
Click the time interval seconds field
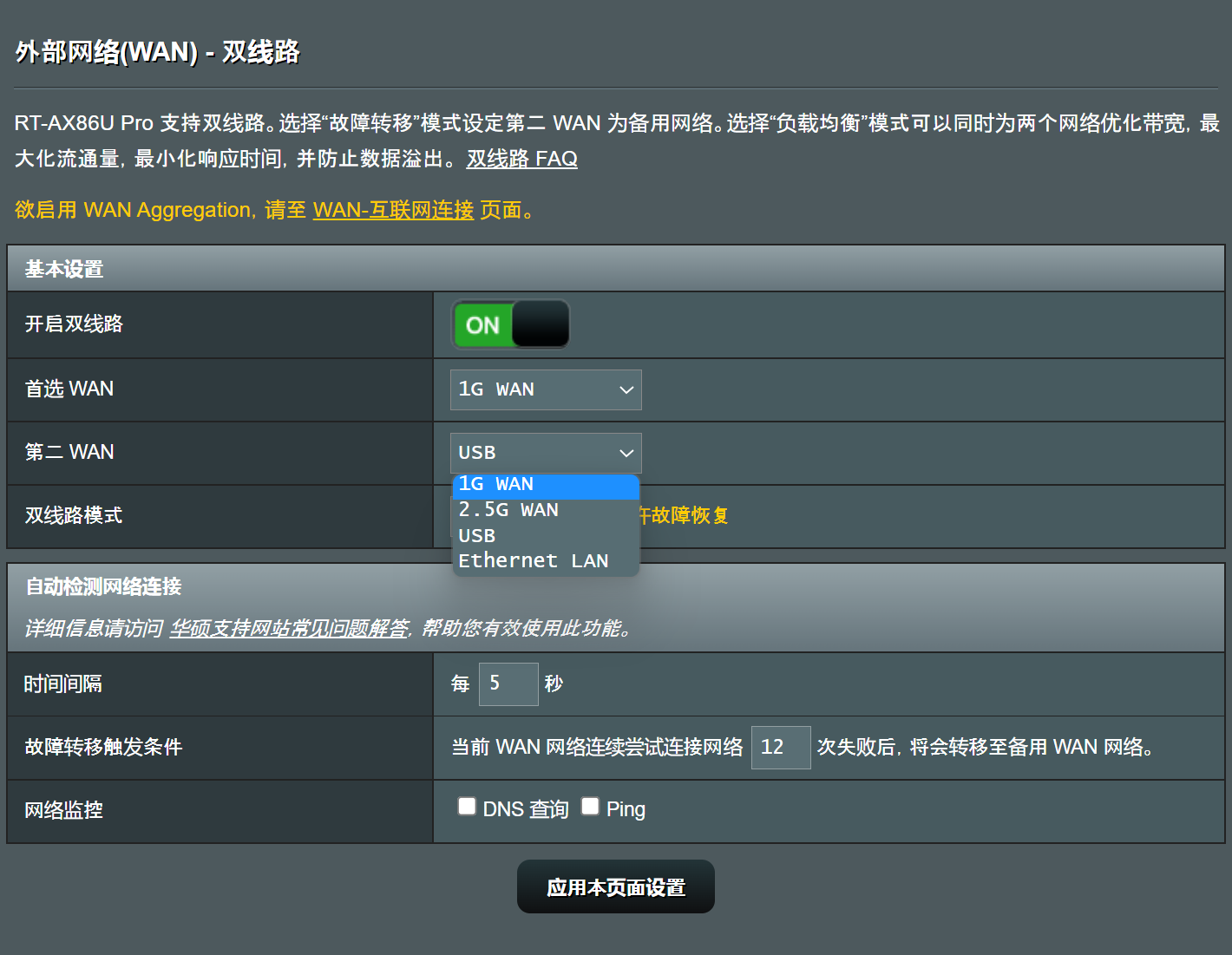pyautogui.click(x=508, y=684)
